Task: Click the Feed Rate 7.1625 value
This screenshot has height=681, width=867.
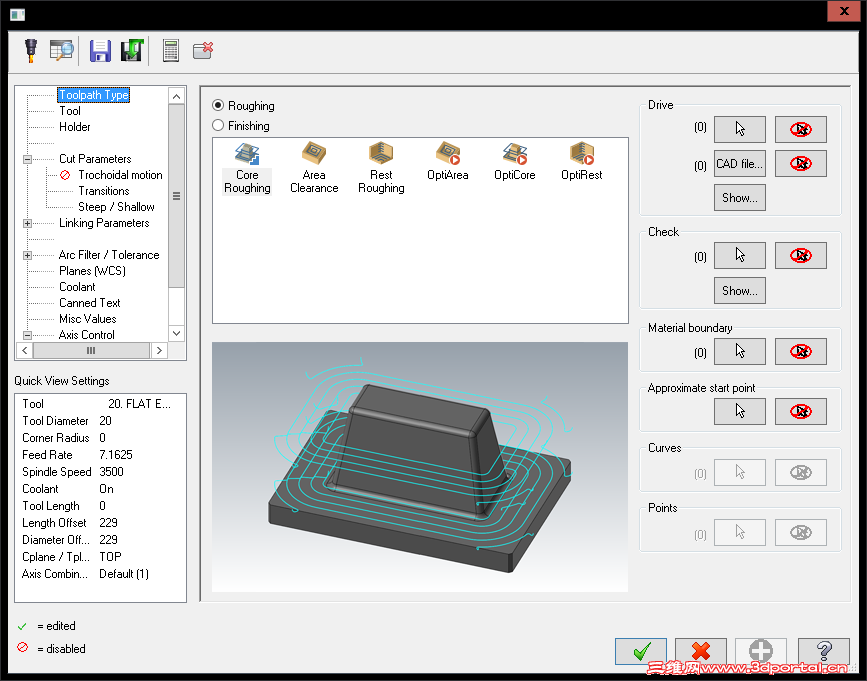Action: [x=116, y=455]
